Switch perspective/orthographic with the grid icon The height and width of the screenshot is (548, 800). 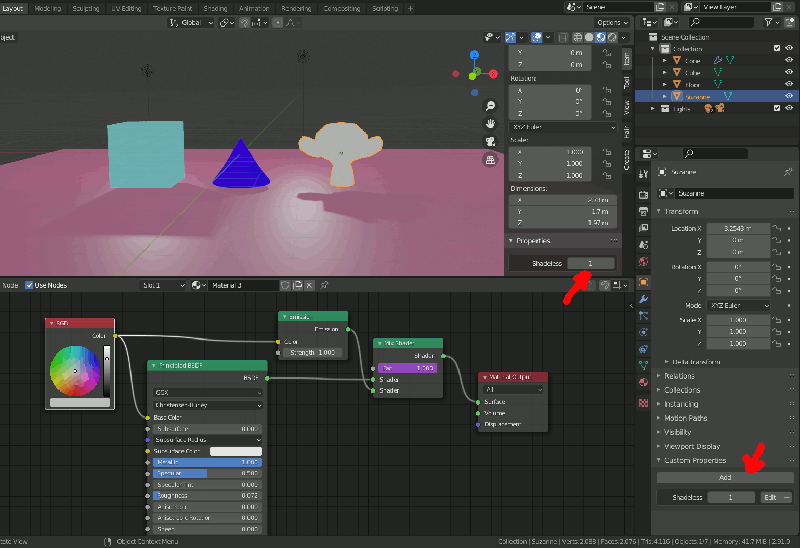(x=490, y=160)
